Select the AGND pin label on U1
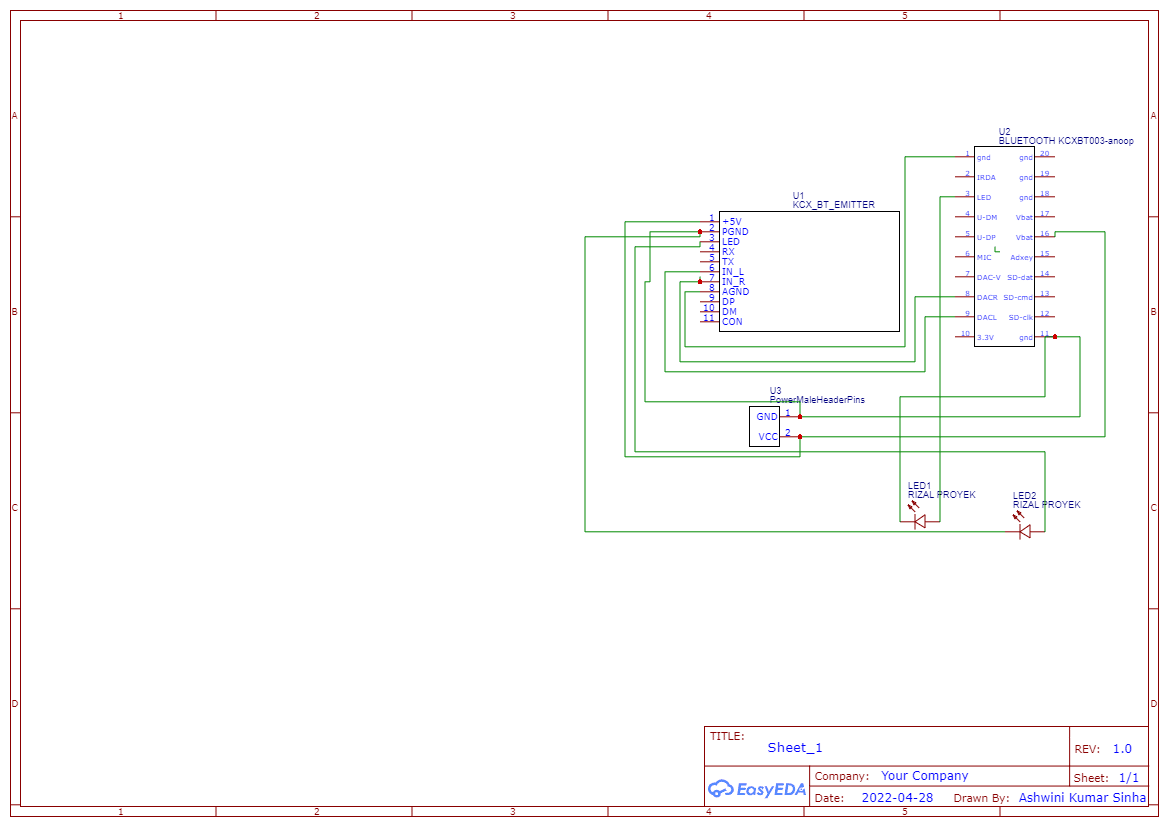This screenshot has height=827, width=1169. point(735,292)
